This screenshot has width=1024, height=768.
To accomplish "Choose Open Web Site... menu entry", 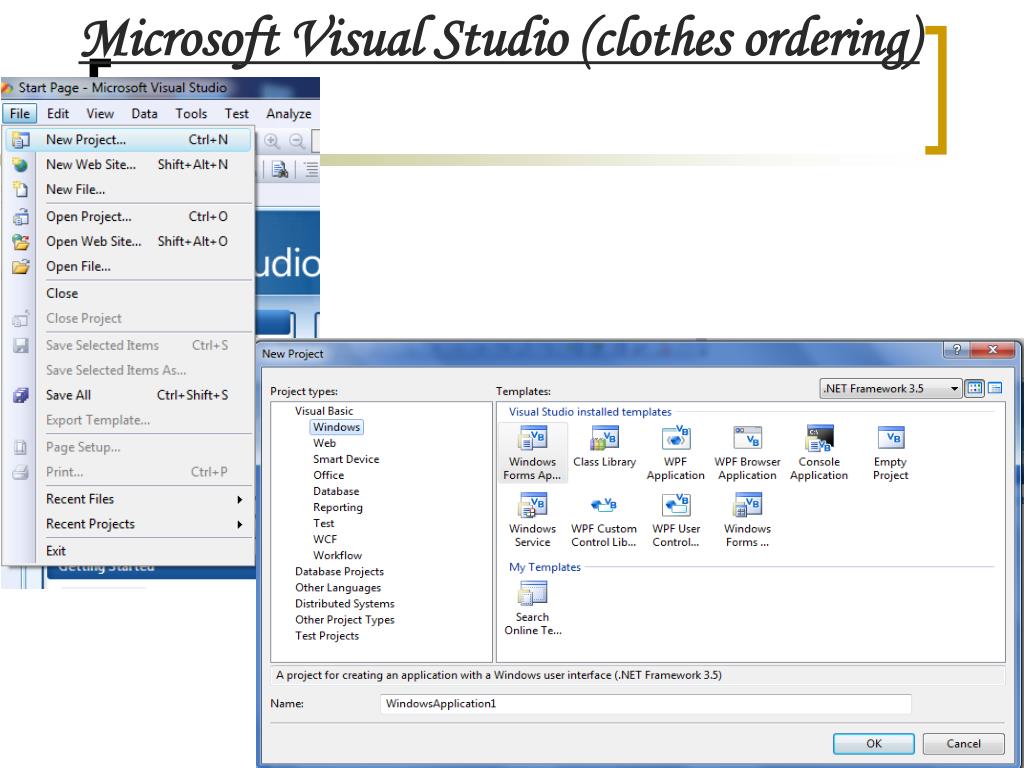I will 128,242.
